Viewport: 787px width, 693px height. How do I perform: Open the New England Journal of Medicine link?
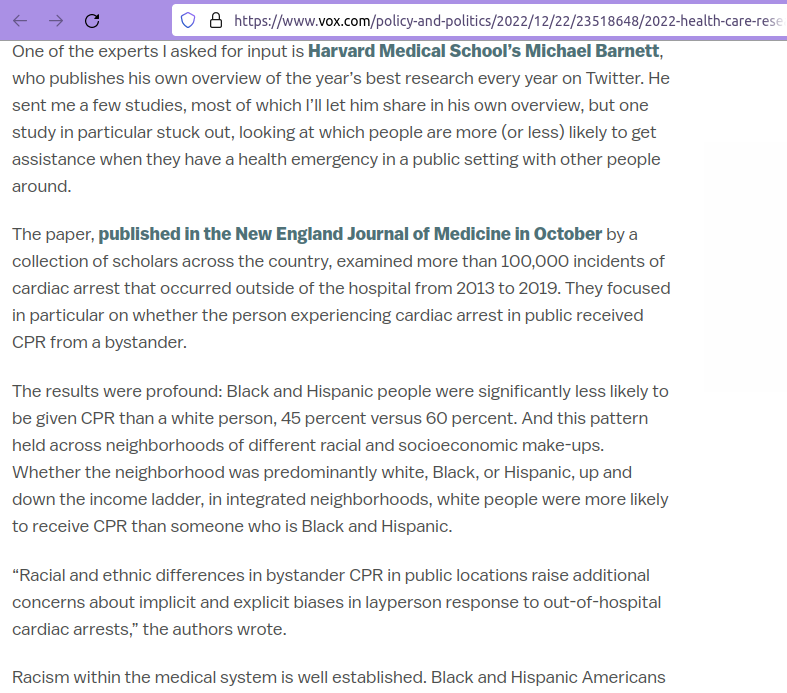coord(350,234)
